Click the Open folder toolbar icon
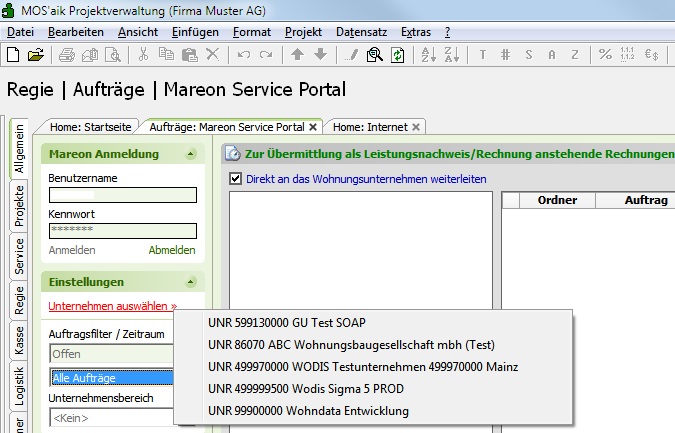 36,55
